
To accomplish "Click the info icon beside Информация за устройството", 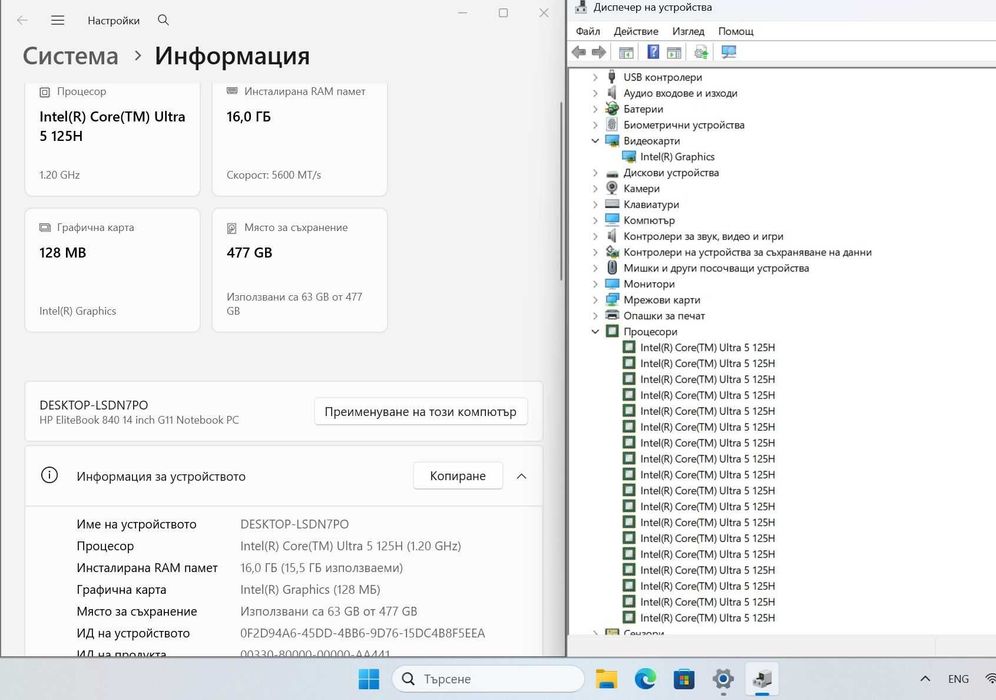I will (x=49, y=475).
